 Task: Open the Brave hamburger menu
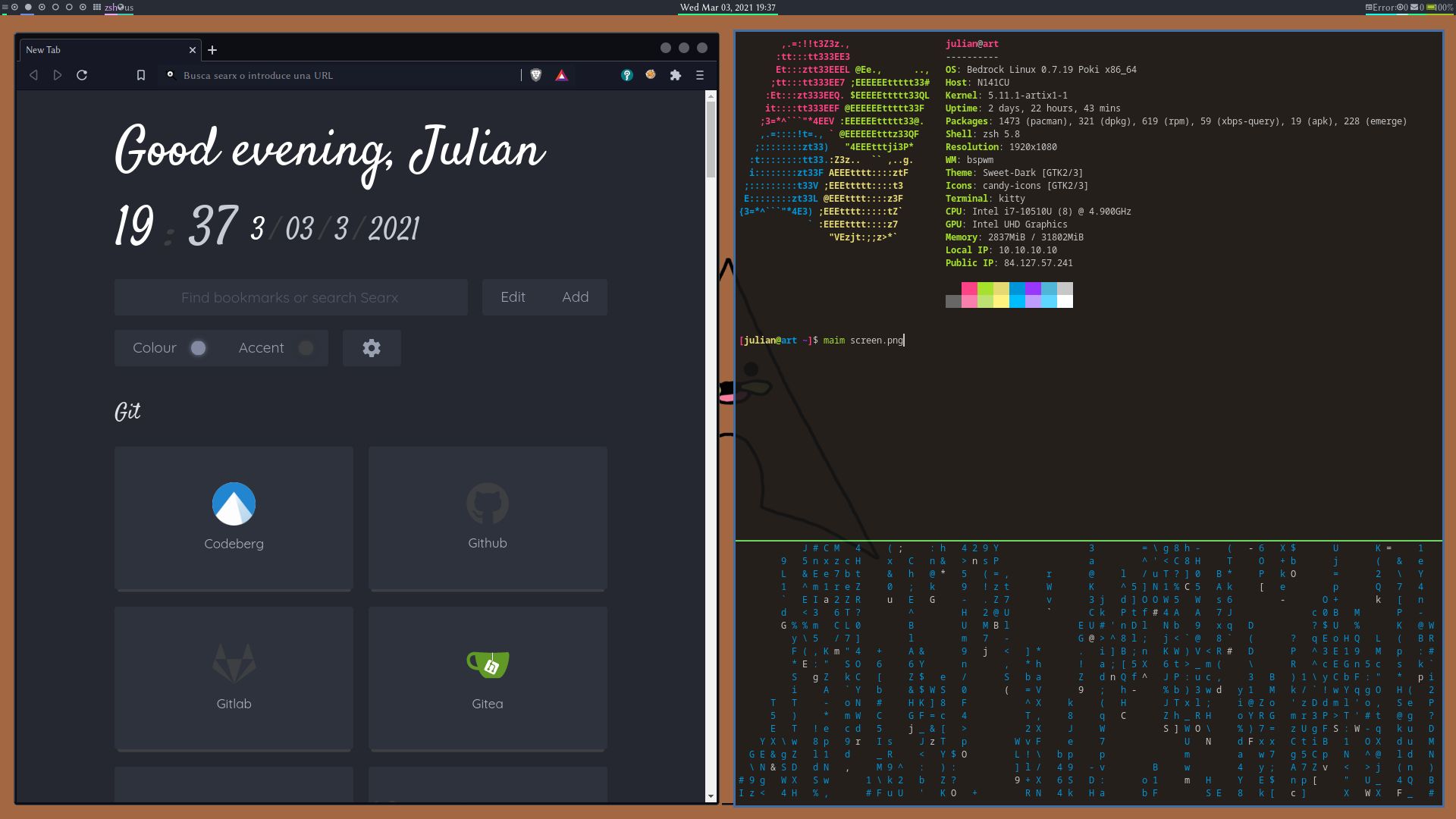click(x=699, y=75)
